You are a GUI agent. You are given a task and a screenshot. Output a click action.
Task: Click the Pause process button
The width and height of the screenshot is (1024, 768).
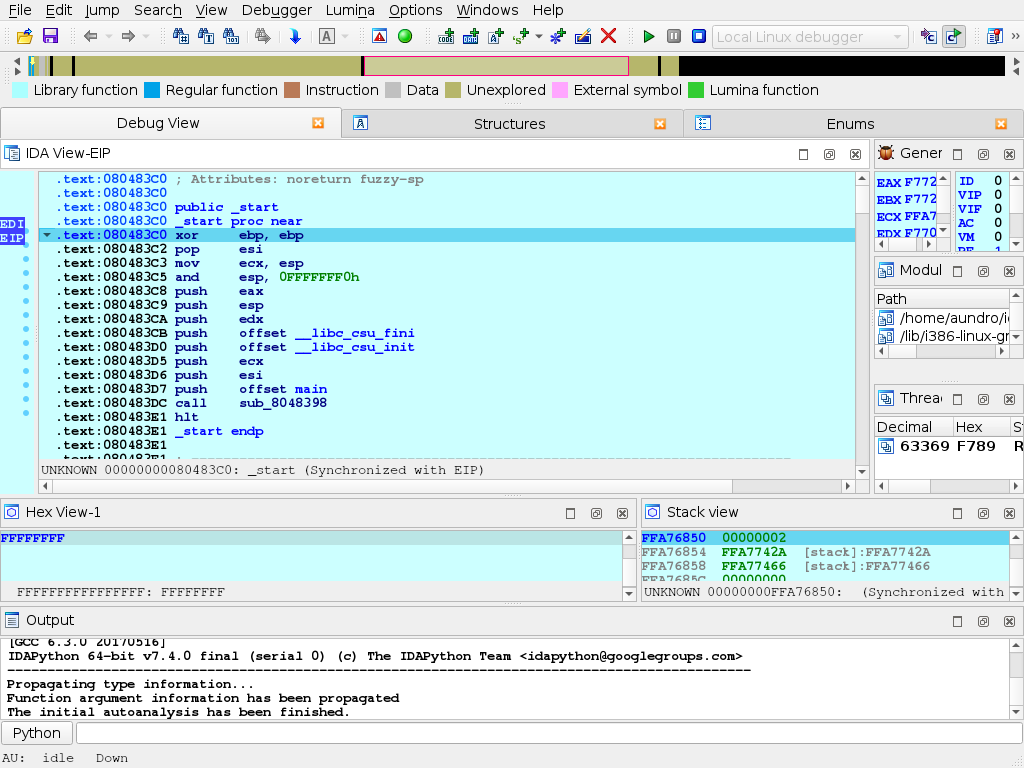(674, 37)
